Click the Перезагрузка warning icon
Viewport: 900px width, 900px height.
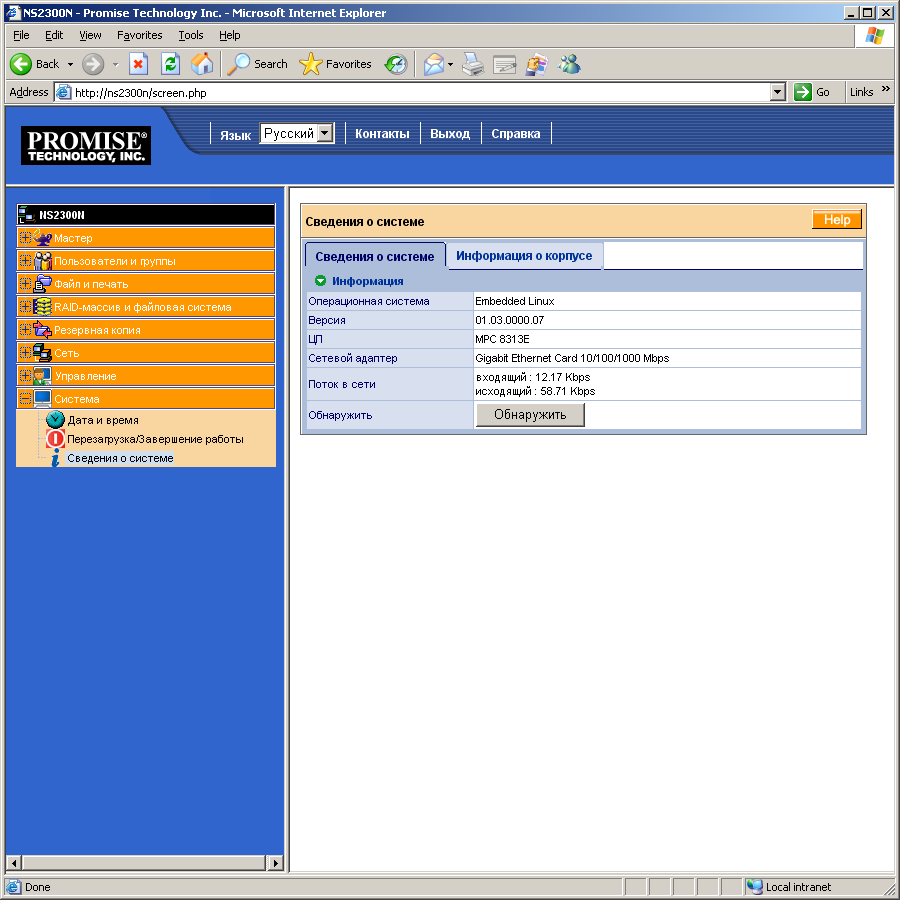click(x=55, y=439)
